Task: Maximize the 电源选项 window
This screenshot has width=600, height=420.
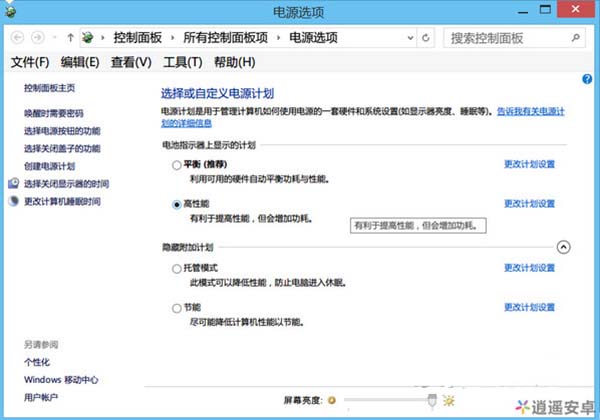Action: [x=545, y=10]
